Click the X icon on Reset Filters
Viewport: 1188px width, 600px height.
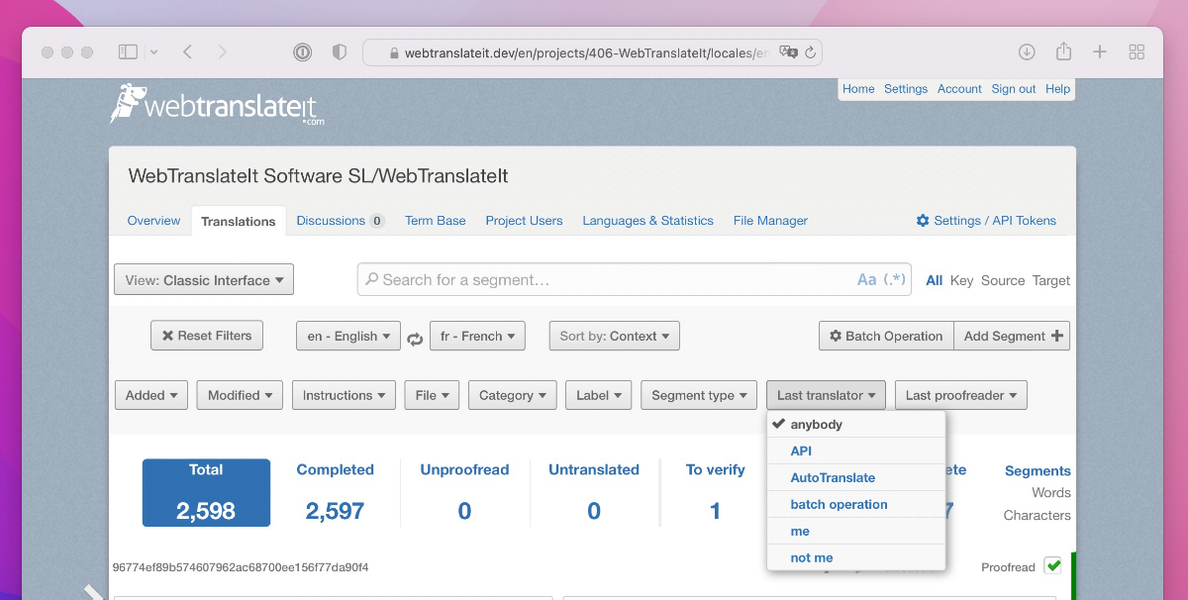click(x=168, y=335)
